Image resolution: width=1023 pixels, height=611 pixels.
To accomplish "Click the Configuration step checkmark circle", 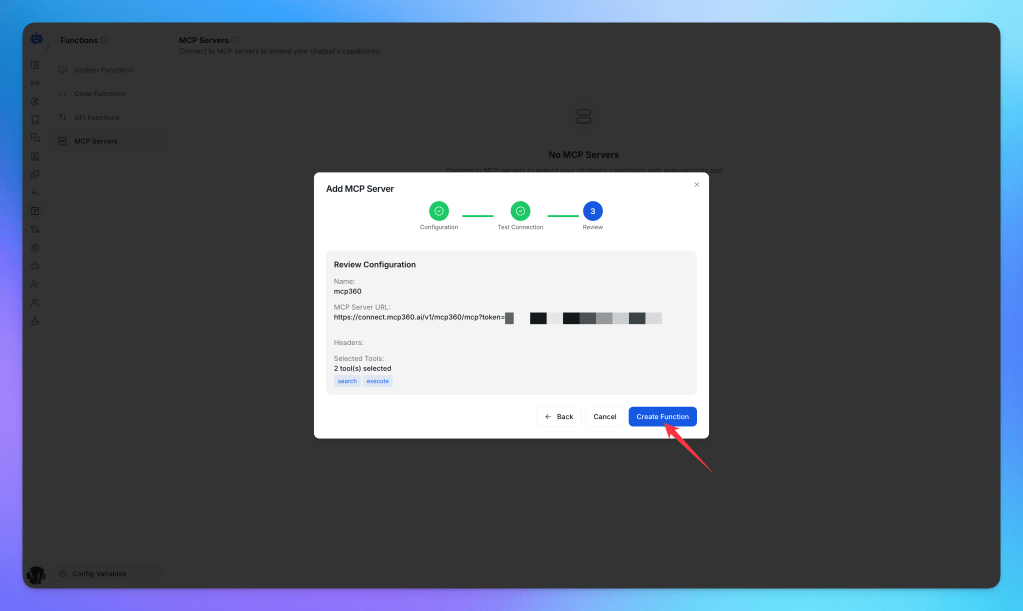I will point(439,211).
